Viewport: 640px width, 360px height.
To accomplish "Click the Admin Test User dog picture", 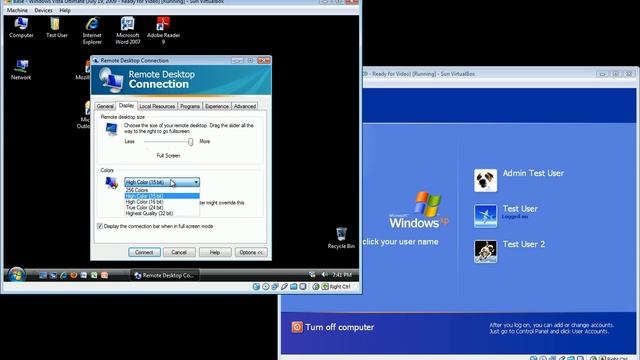I will click(x=485, y=180).
